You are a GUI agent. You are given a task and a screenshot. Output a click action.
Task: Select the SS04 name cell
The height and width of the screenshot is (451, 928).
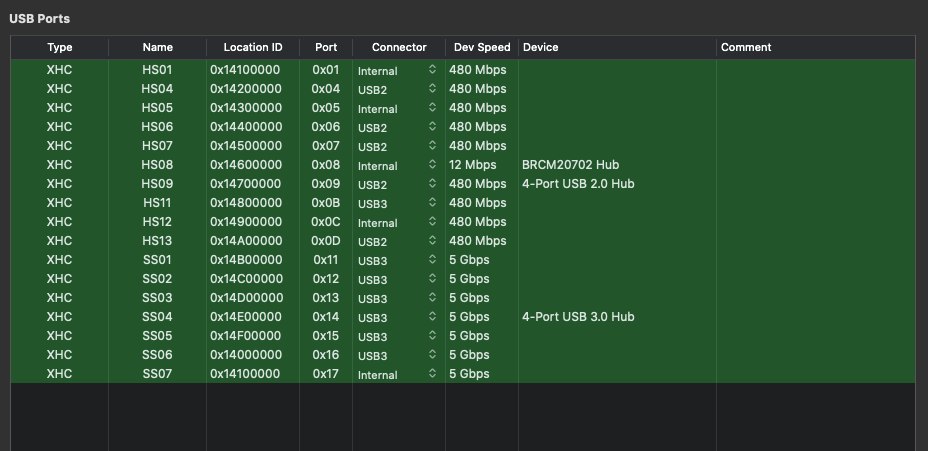point(157,316)
